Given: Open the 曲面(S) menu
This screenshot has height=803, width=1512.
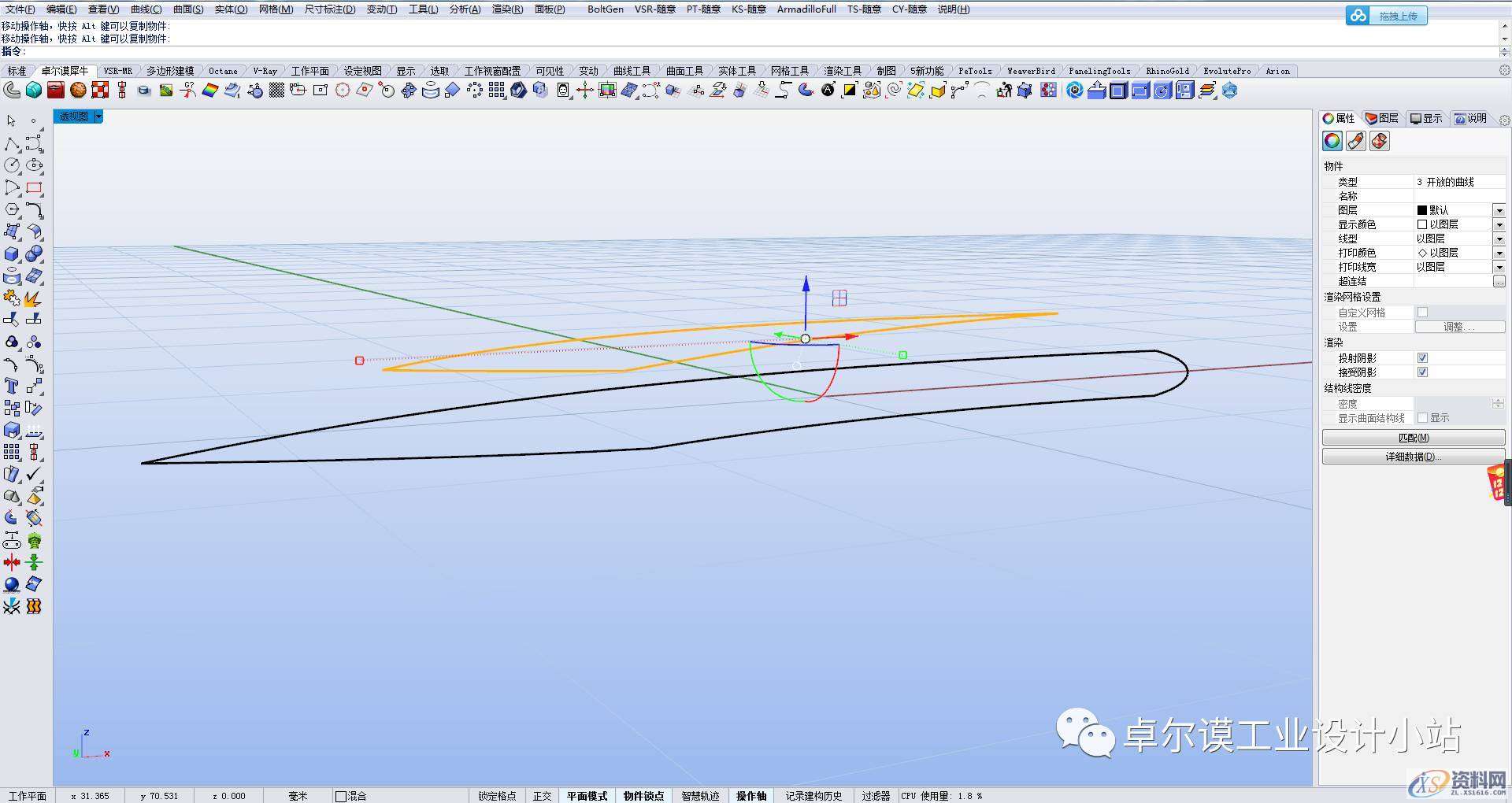Looking at the screenshot, I should [188, 9].
